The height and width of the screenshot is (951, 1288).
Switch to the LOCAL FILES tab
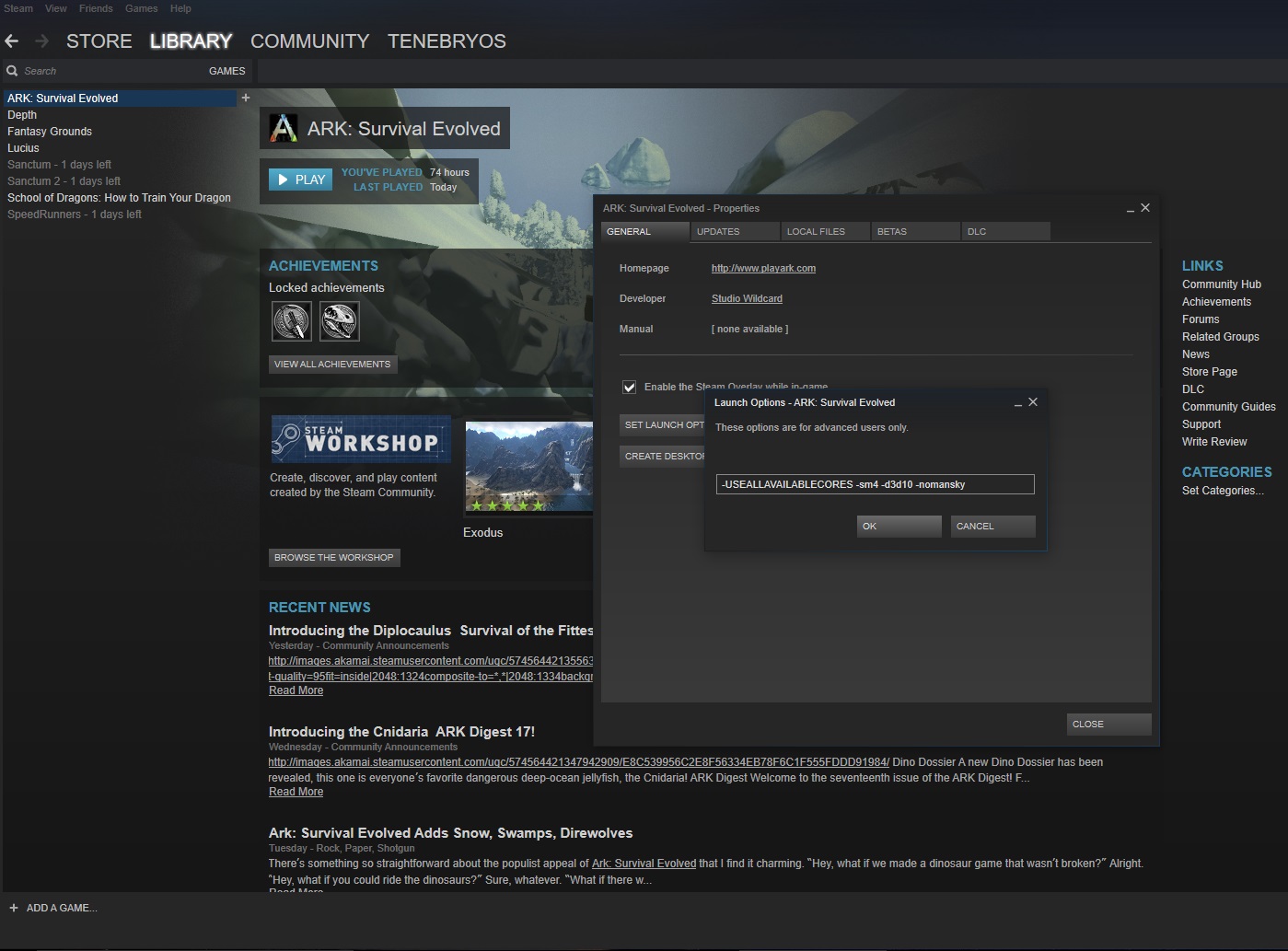pos(825,232)
